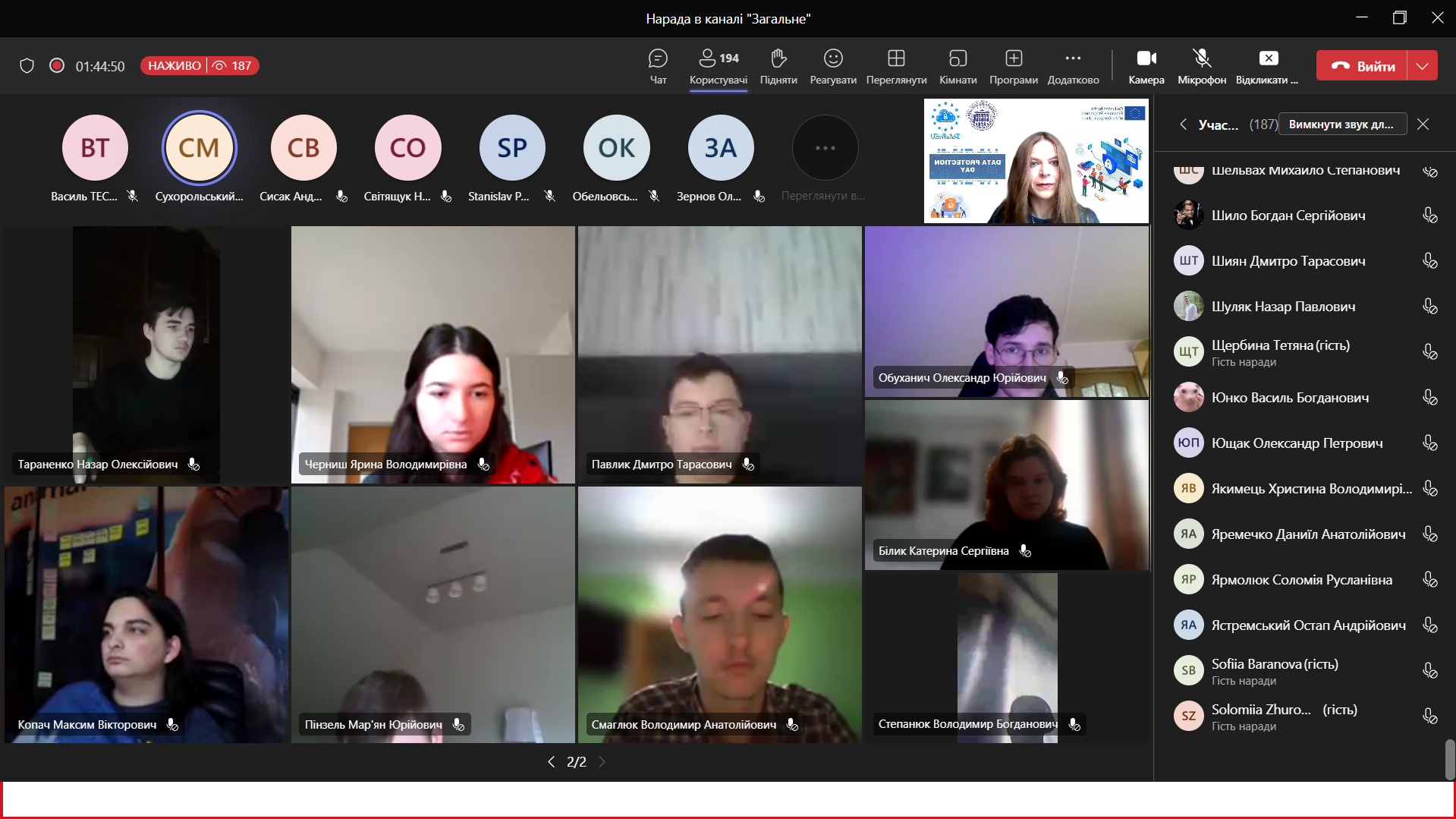Click the Вимкнути звук mute all button
Viewport: 1456px width, 819px height.
pos(1341,124)
